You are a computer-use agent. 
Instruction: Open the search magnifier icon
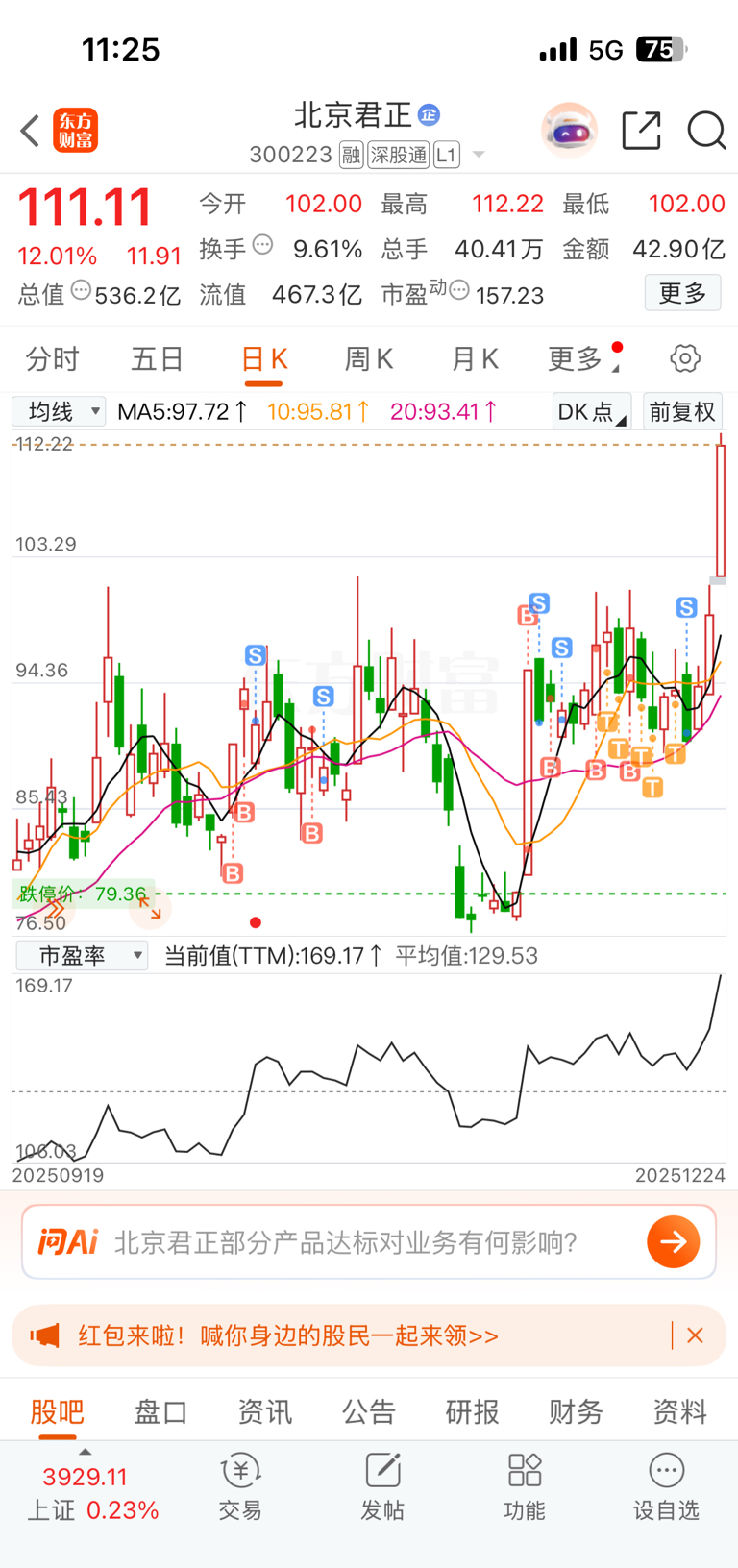click(x=706, y=130)
